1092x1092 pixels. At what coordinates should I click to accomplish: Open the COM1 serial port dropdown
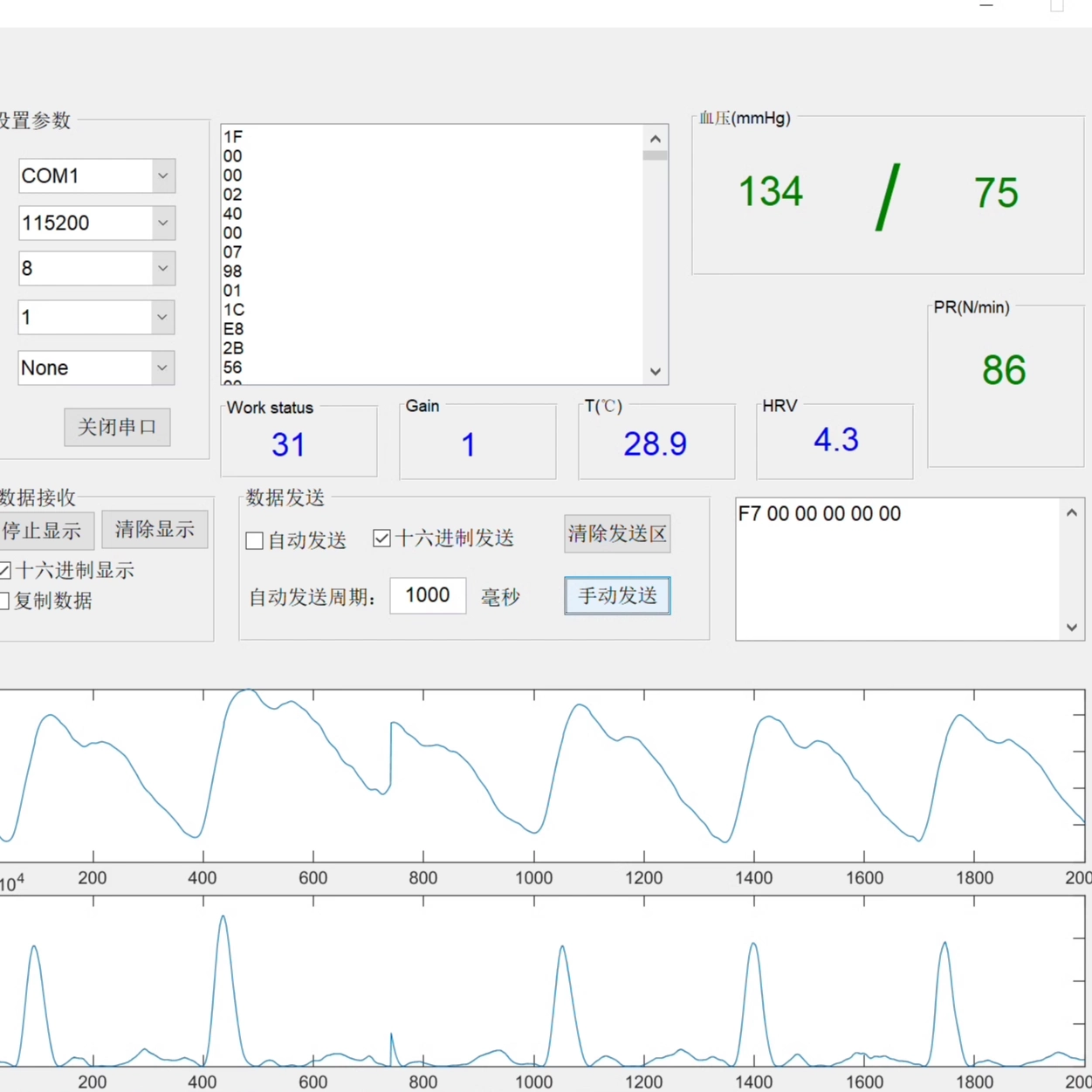(162, 176)
